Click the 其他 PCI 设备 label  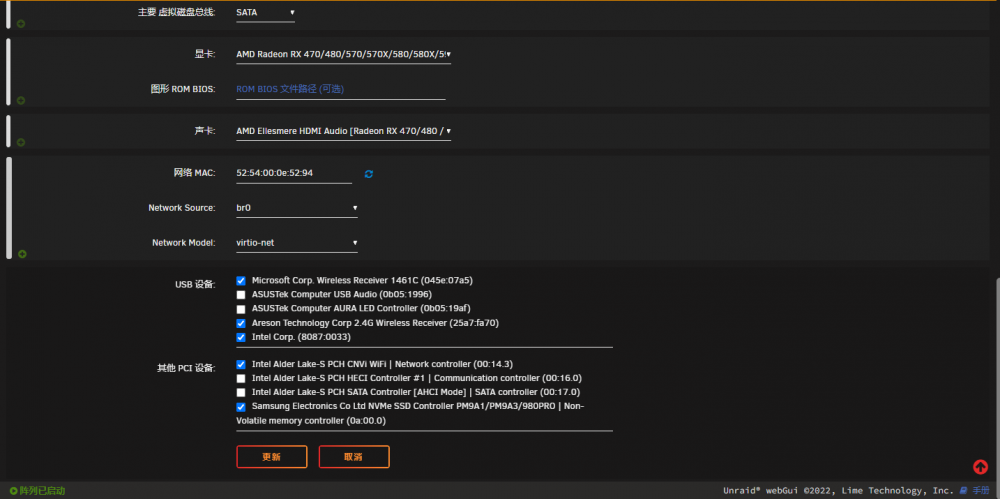click(187, 368)
